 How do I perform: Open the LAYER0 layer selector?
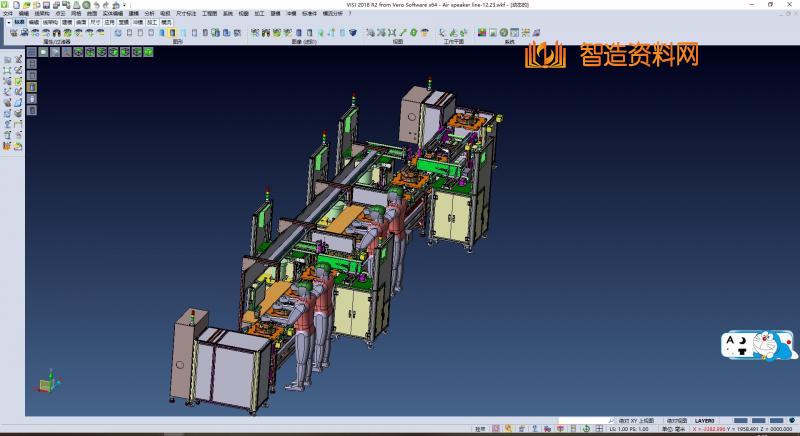pos(704,421)
